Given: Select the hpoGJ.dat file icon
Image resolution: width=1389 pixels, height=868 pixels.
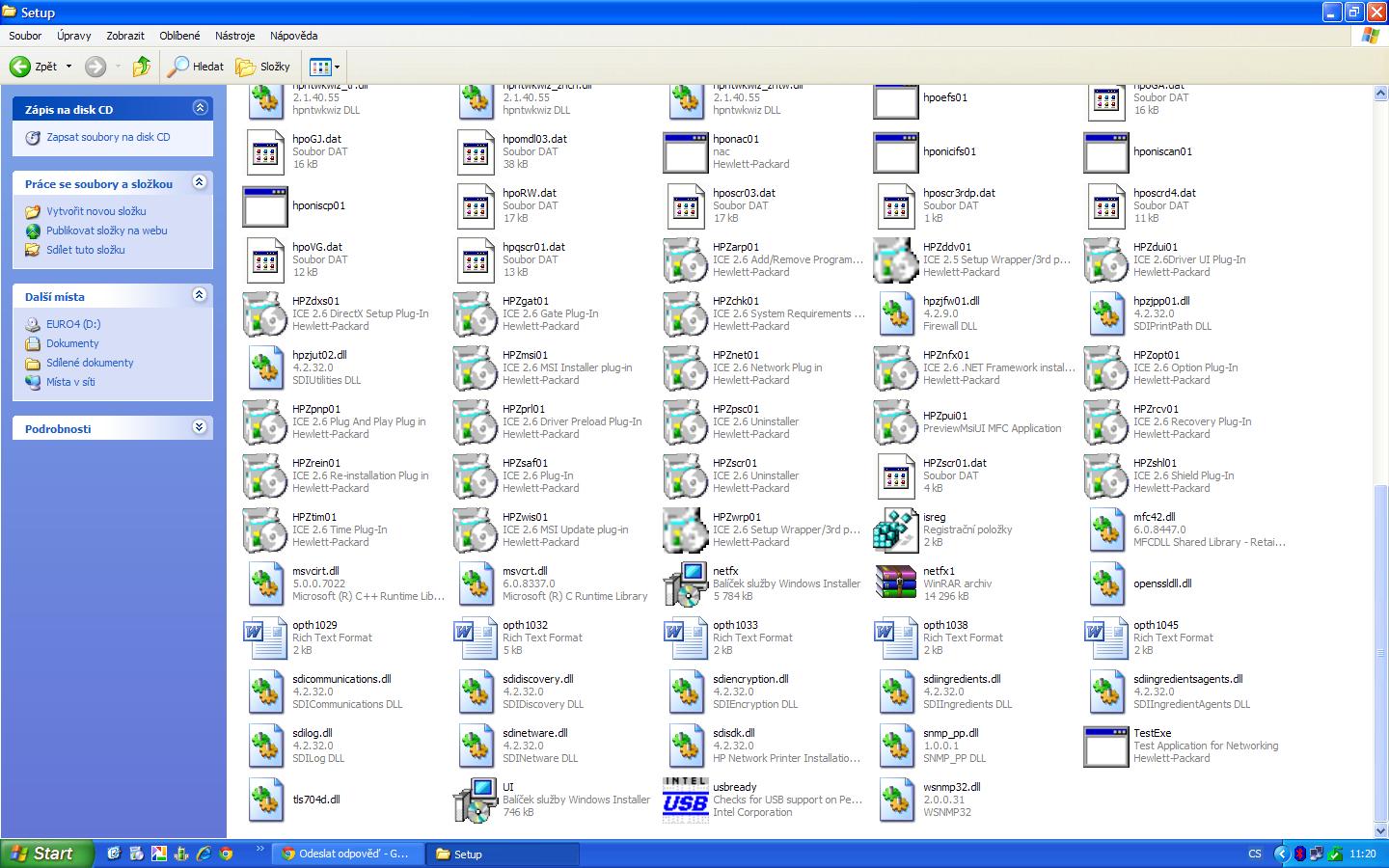Looking at the screenshot, I should pos(265,152).
